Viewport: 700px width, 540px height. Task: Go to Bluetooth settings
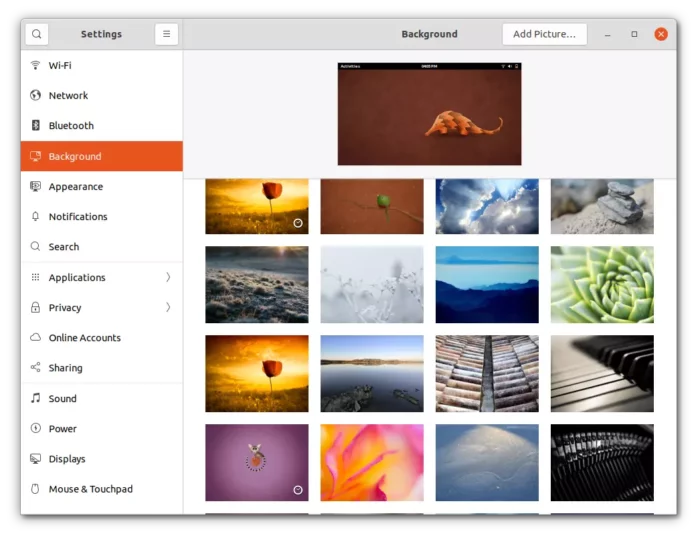(102, 125)
